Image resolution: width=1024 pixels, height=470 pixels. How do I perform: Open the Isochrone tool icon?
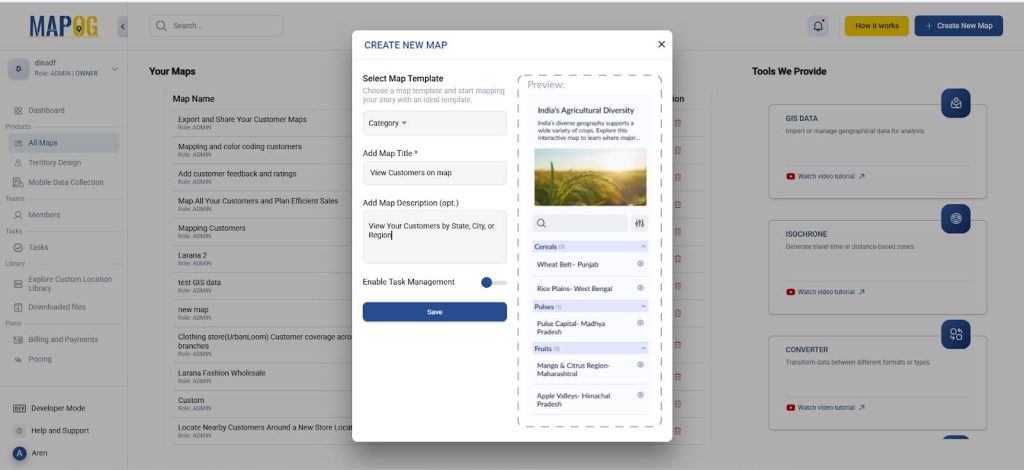pyautogui.click(x=955, y=218)
